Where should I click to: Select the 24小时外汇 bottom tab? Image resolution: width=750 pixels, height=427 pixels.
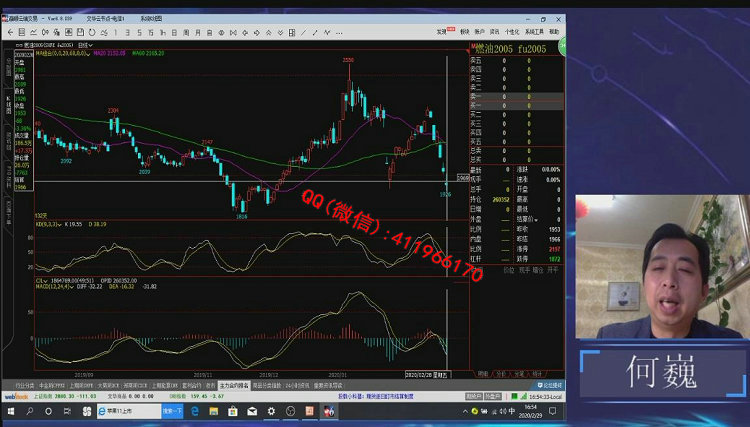click(297, 384)
